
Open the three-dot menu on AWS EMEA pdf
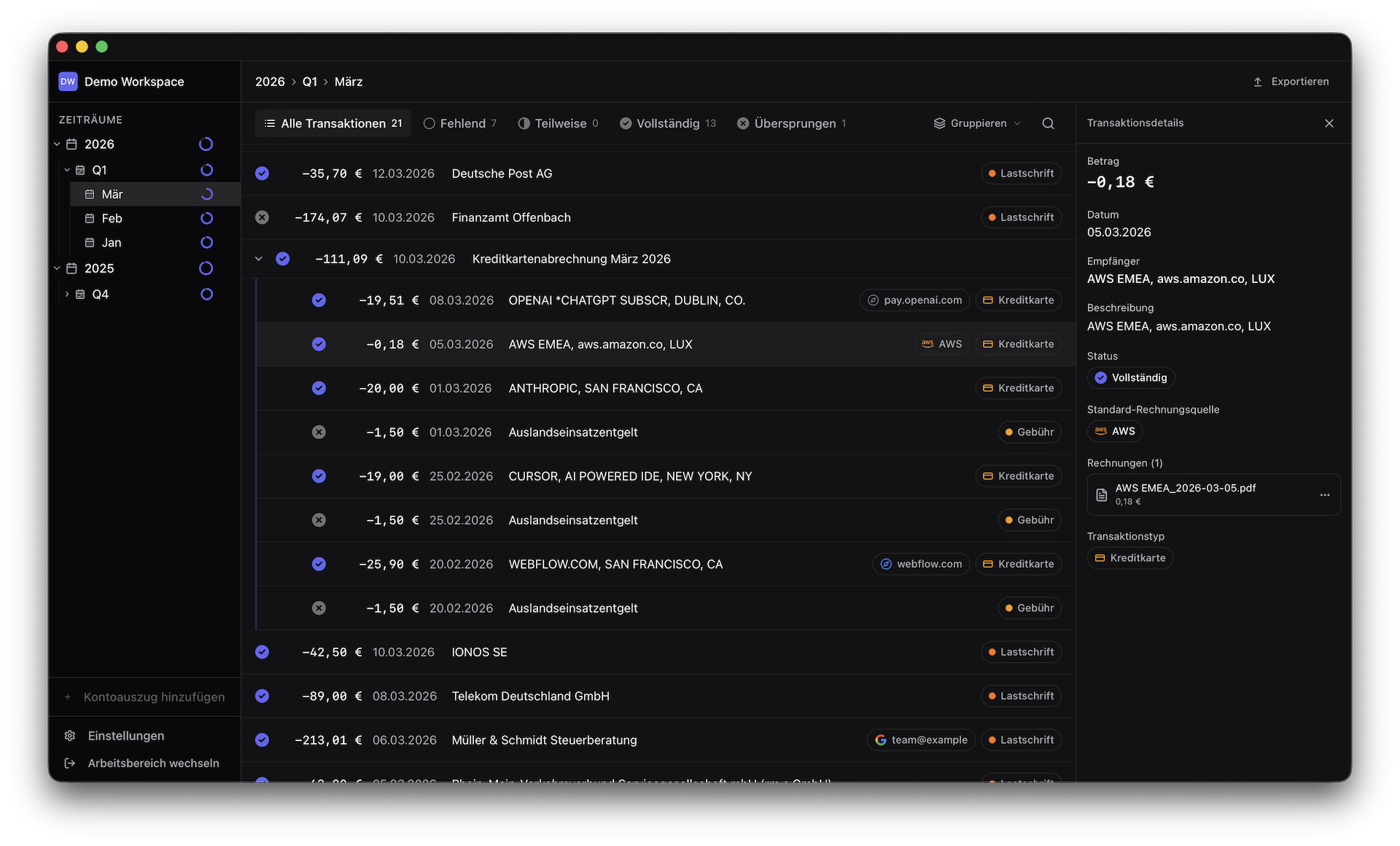[x=1324, y=494]
